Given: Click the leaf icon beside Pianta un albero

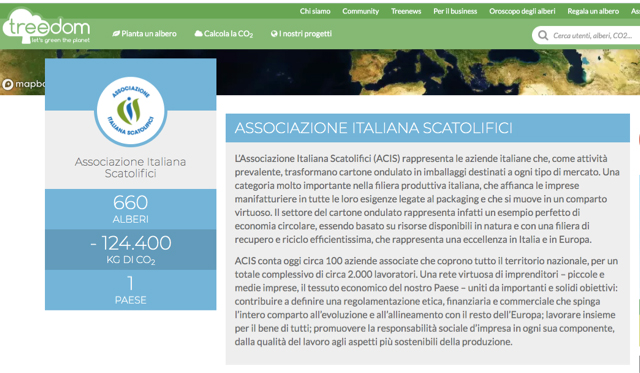Looking at the screenshot, I should [x=116, y=33].
